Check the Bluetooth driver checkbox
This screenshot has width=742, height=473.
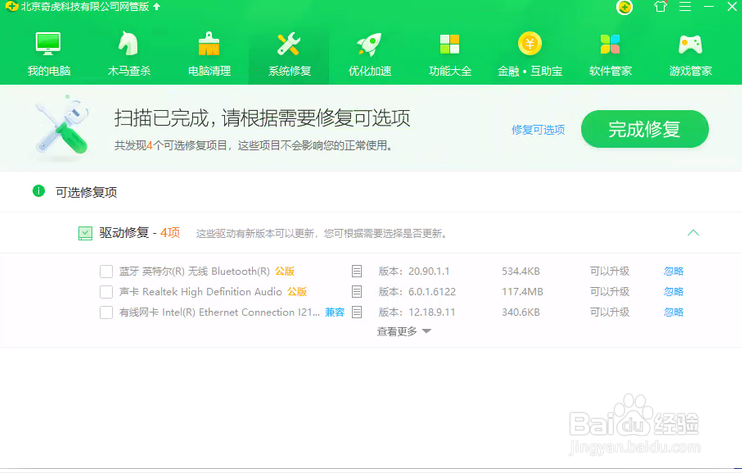pyautogui.click(x=106, y=272)
